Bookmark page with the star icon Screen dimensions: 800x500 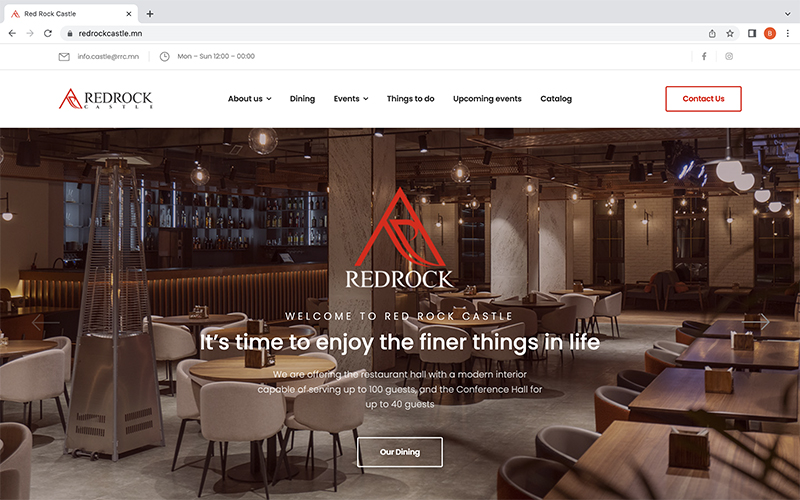[730, 33]
